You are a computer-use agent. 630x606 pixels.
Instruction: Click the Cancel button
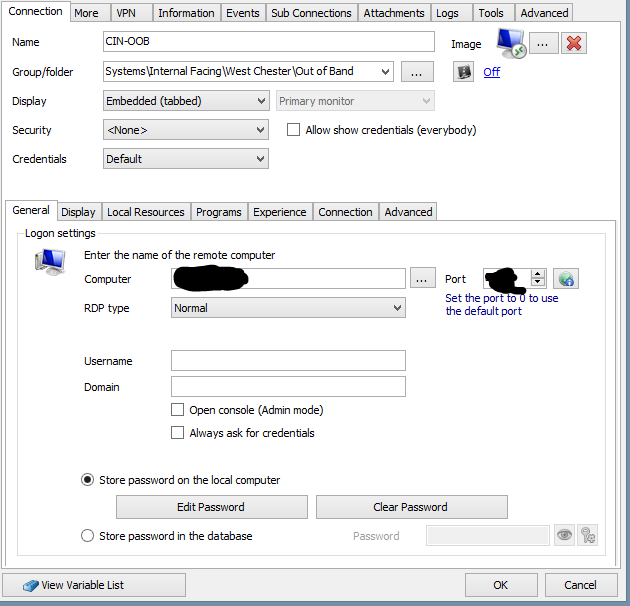(581, 585)
